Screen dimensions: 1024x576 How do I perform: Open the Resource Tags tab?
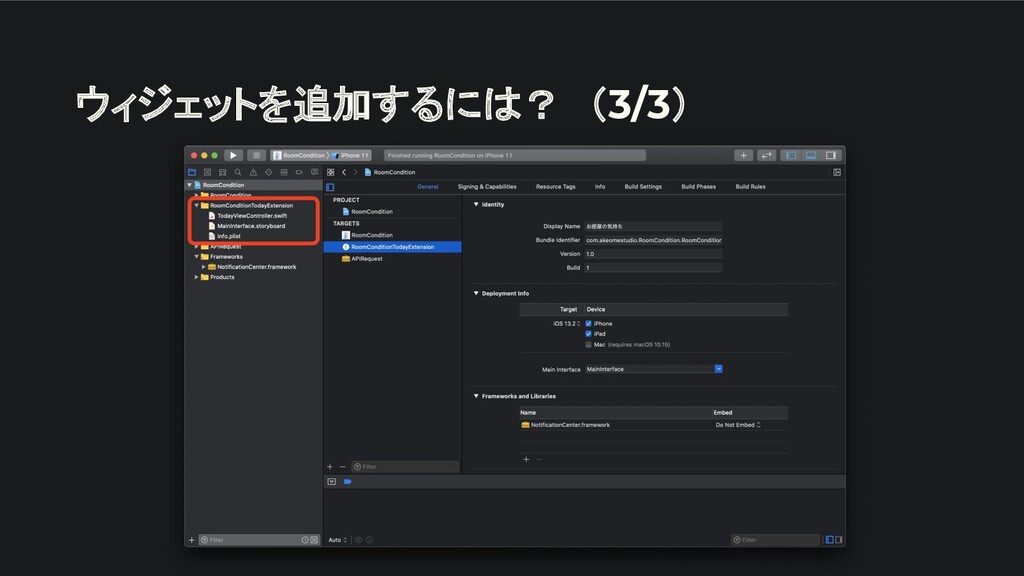(556, 187)
